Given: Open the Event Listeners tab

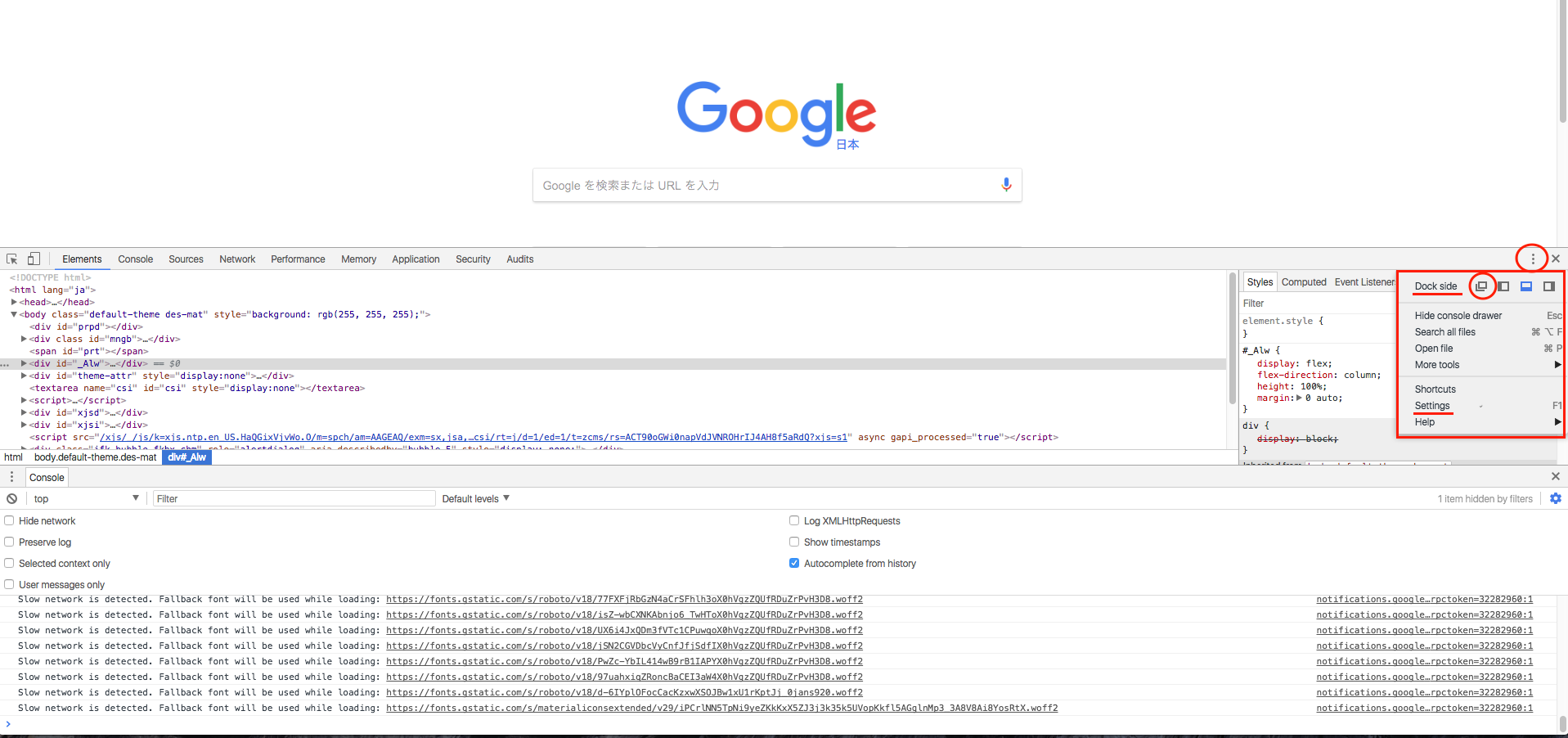Looking at the screenshot, I should pyautogui.click(x=1364, y=282).
